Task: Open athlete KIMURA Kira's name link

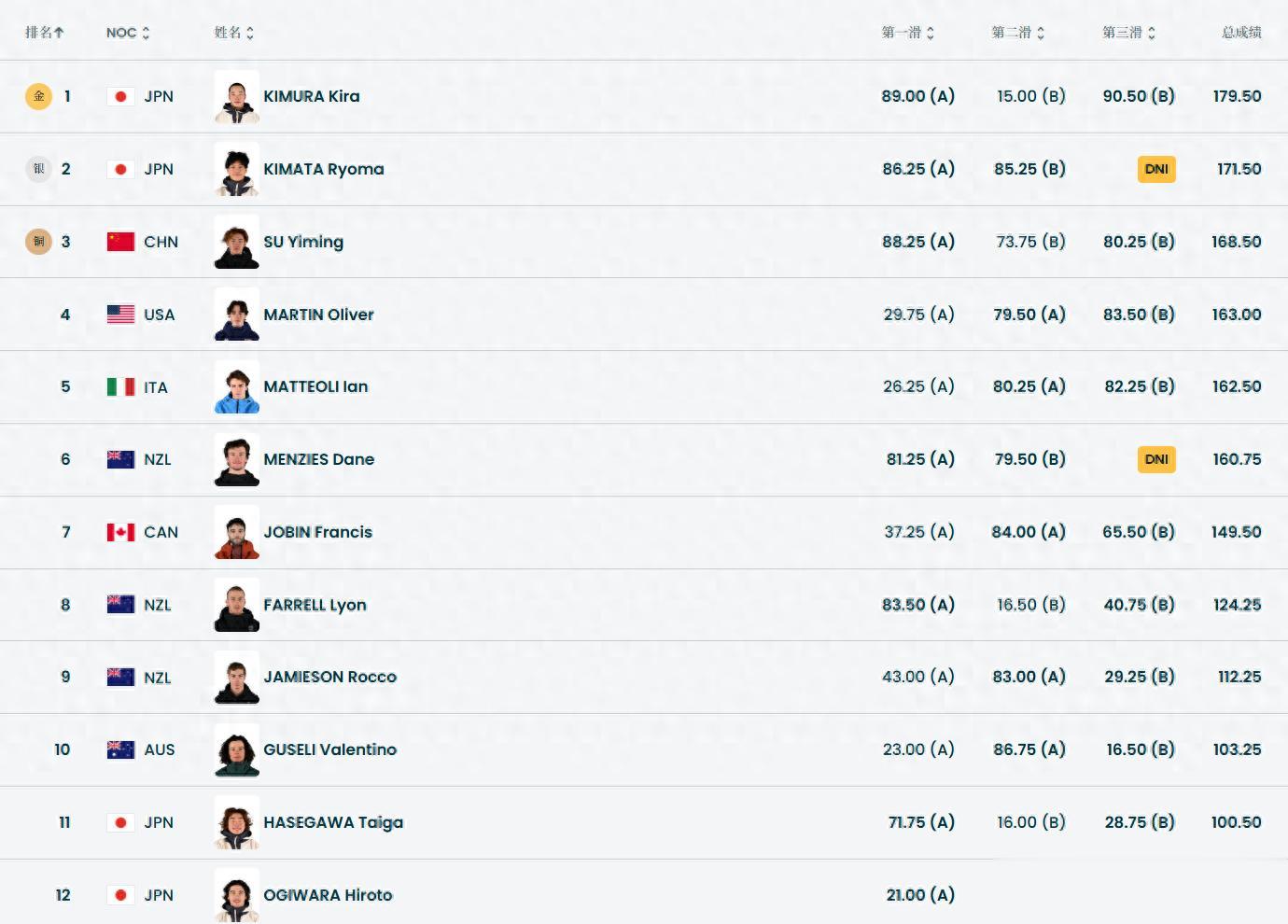Action: coord(311,96)
